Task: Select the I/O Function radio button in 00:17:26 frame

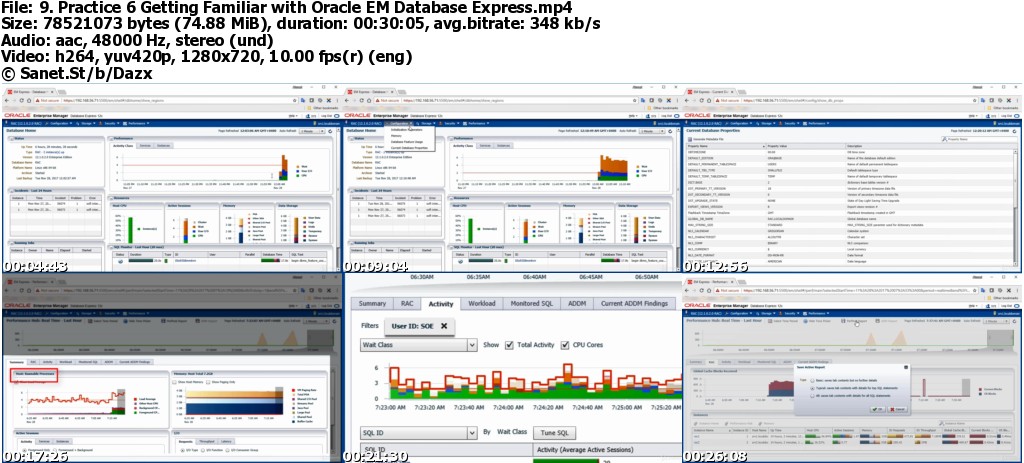Action: (203, 450)
